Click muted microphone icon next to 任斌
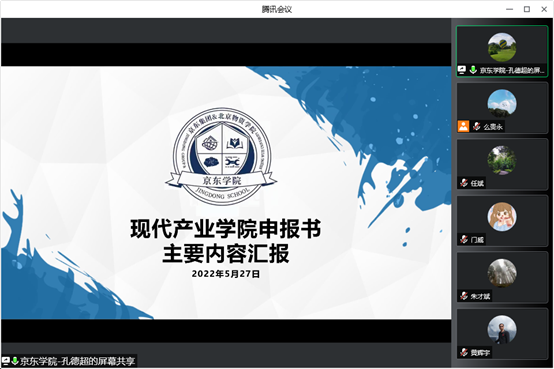 click(x=464, y=183)
